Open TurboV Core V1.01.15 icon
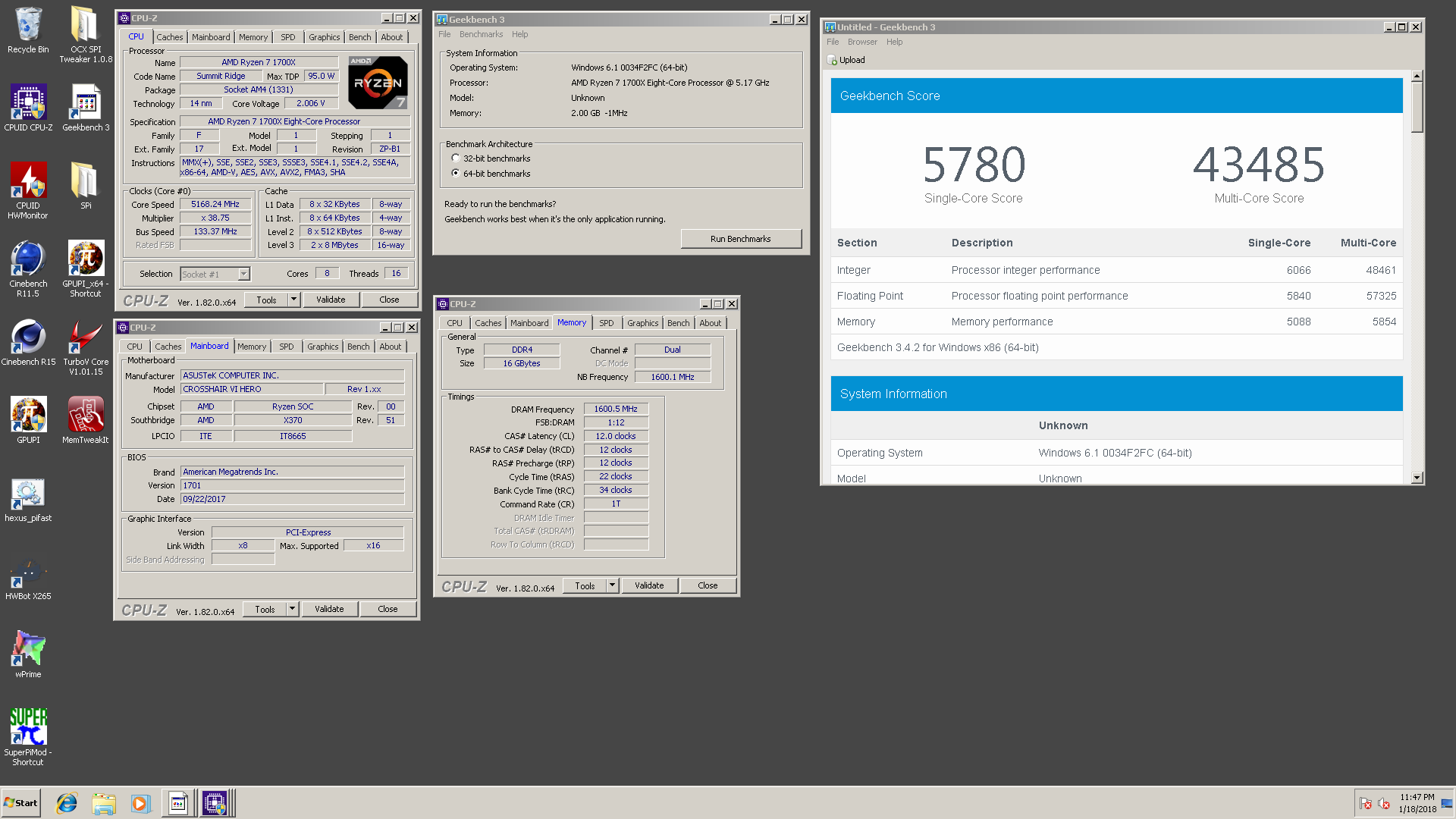1456x819 pixels. tap(86, 347)
